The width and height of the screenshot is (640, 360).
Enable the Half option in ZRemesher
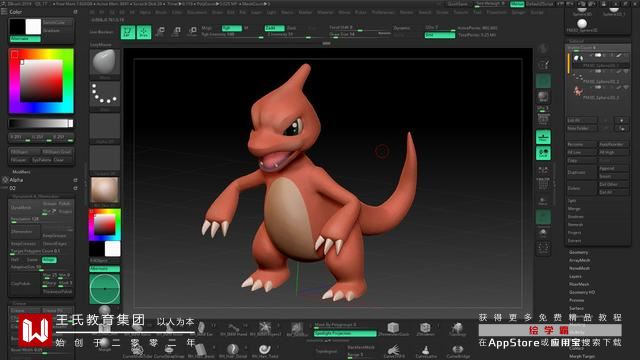[16, 260]
